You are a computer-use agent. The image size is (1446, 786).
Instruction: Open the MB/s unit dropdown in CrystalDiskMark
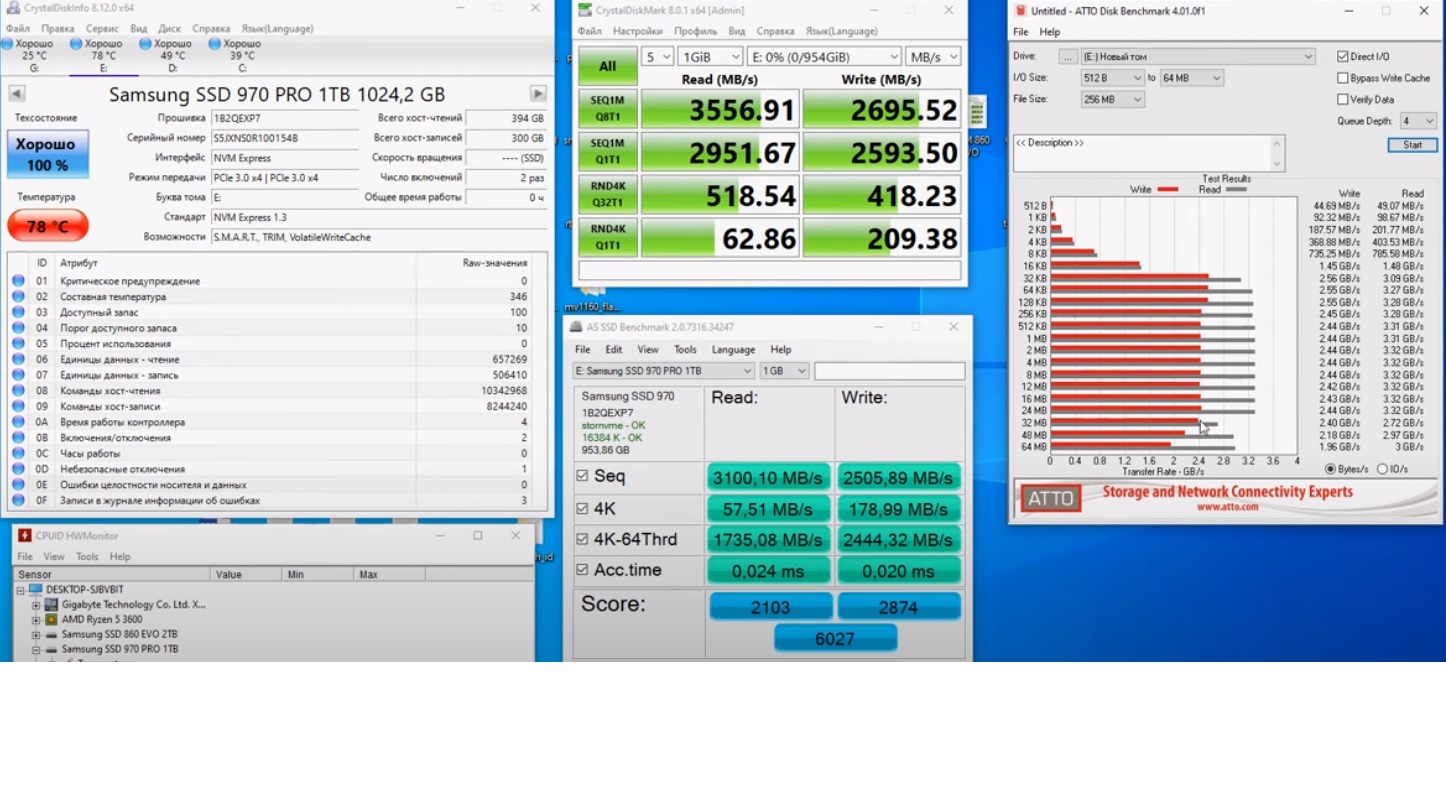[x=933, y=57]
